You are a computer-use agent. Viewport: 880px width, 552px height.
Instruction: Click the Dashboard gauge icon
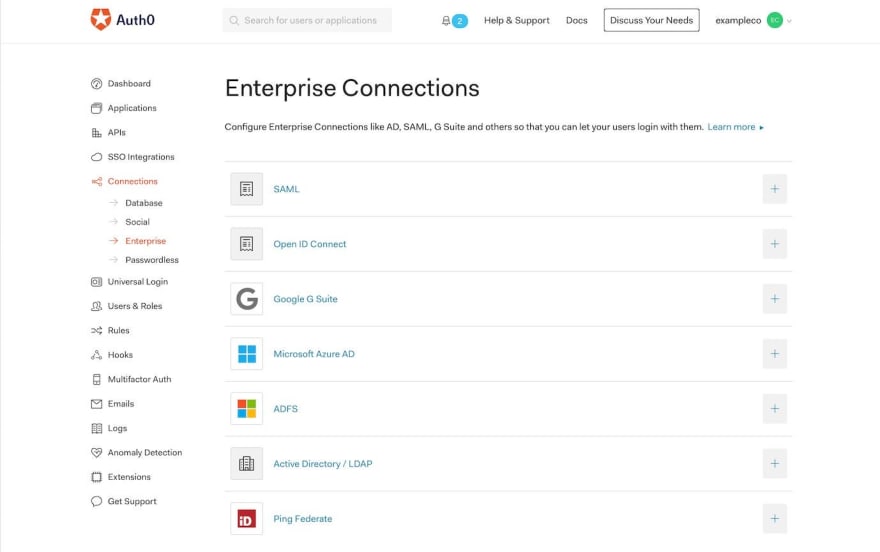click(97, 84)
